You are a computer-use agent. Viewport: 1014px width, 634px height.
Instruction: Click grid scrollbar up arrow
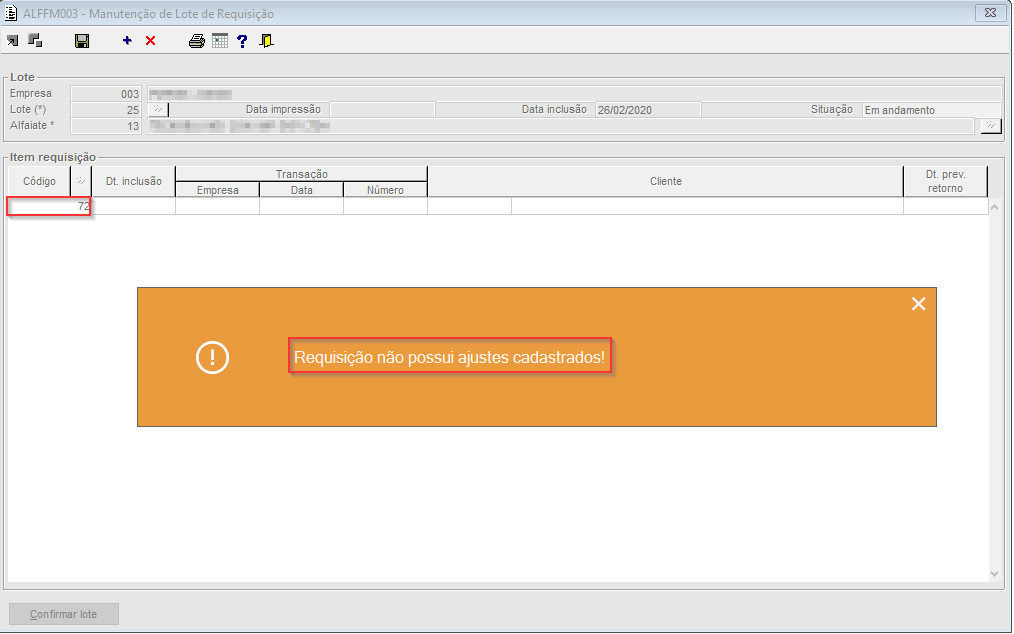click(995, 207)
